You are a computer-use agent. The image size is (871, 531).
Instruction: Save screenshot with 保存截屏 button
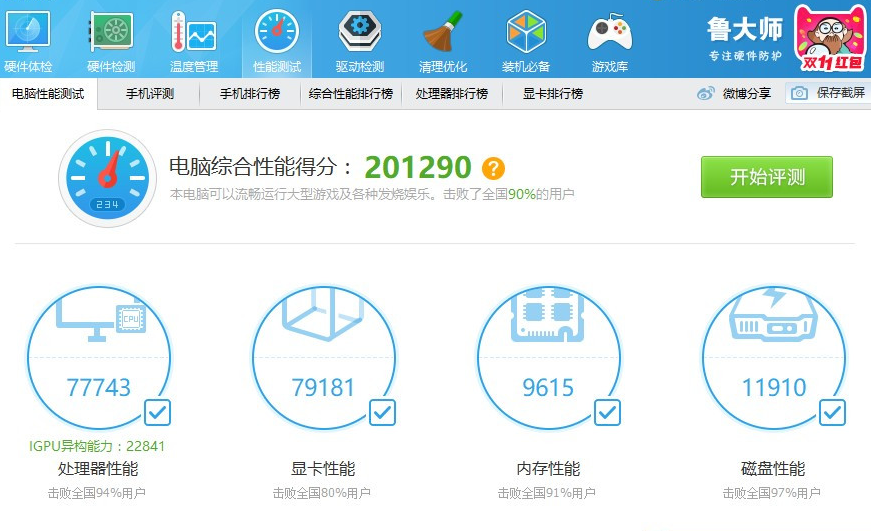828,93
